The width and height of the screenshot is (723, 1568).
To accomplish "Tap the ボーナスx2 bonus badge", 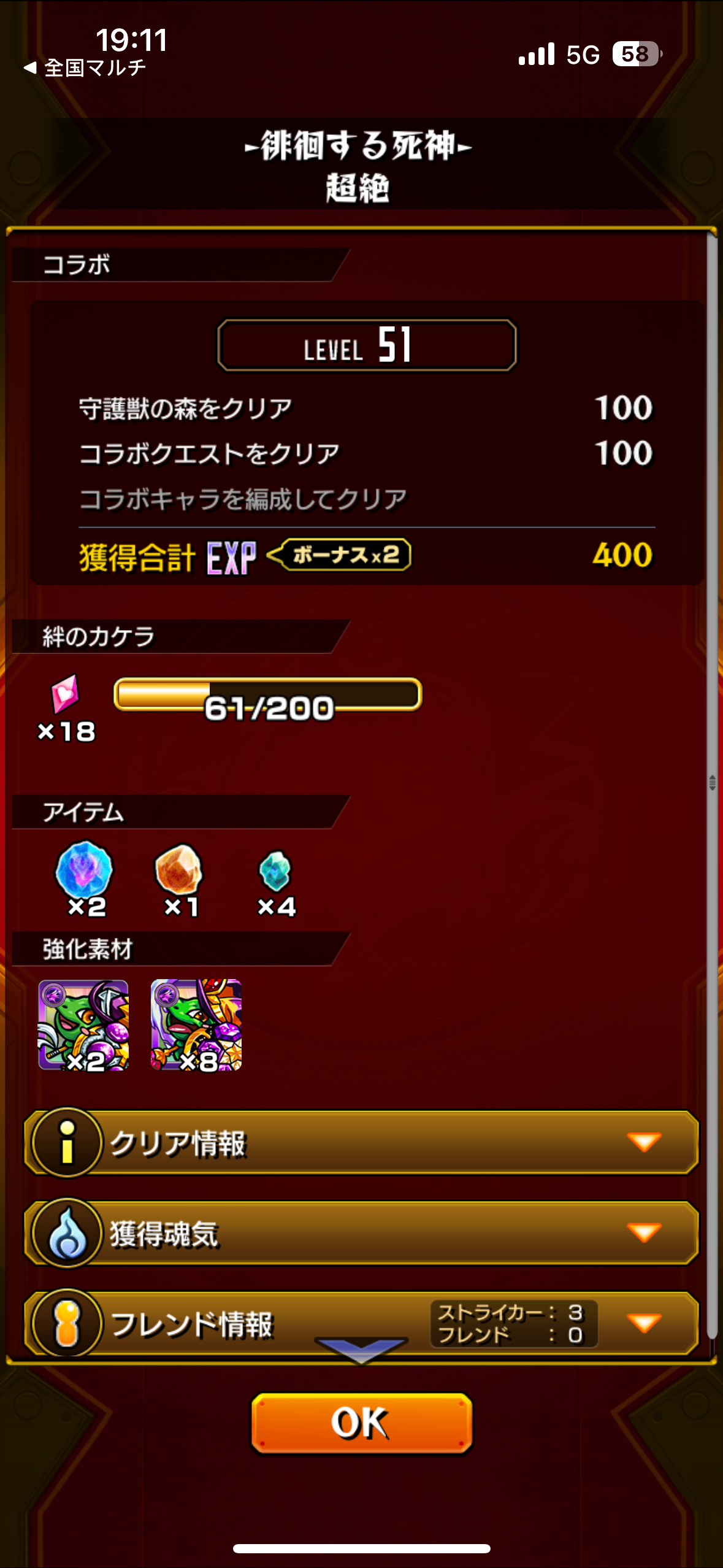I will pos(339,555).
